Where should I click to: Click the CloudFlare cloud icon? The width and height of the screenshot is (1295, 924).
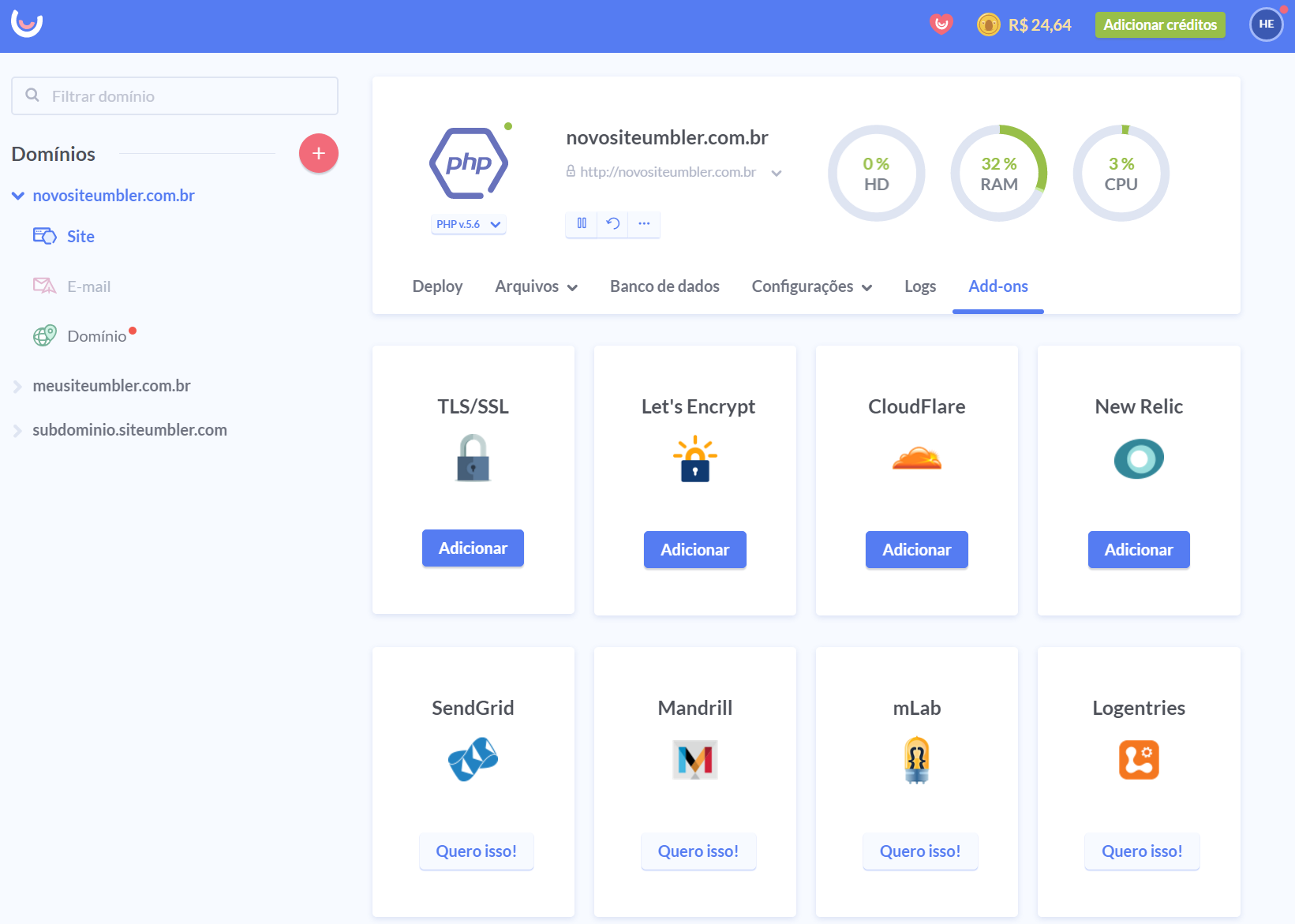point(916,458)
